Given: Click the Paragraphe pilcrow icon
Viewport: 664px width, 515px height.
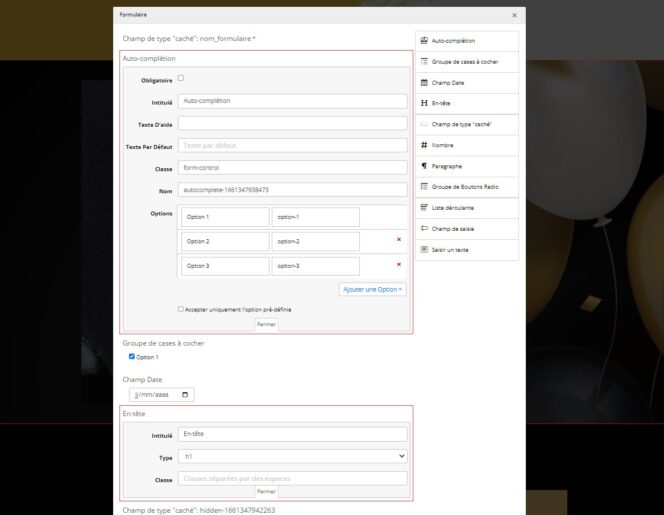Looking at the screenshot, I should (424, 166).
